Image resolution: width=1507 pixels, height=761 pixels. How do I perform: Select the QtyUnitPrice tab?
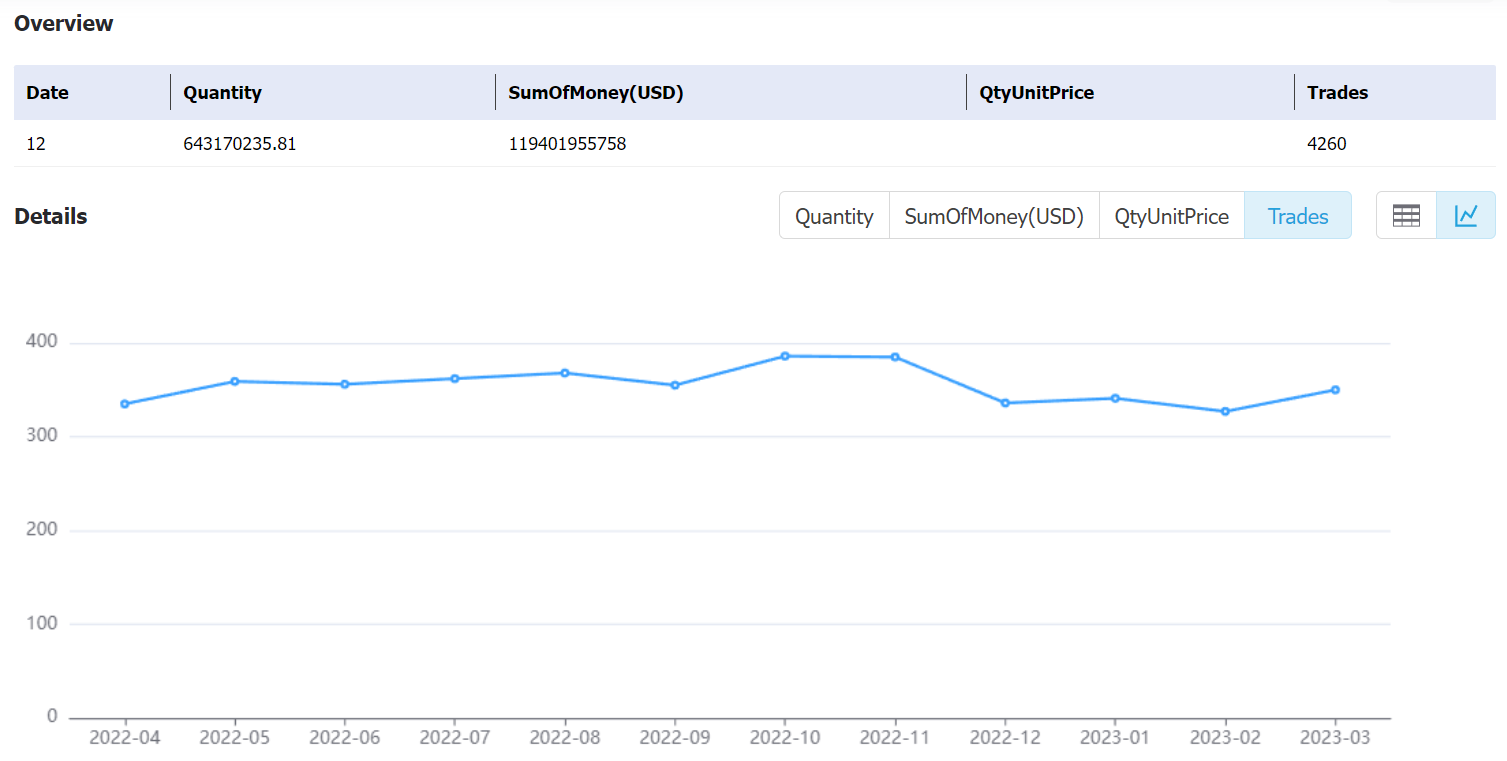pos(1172,216)
